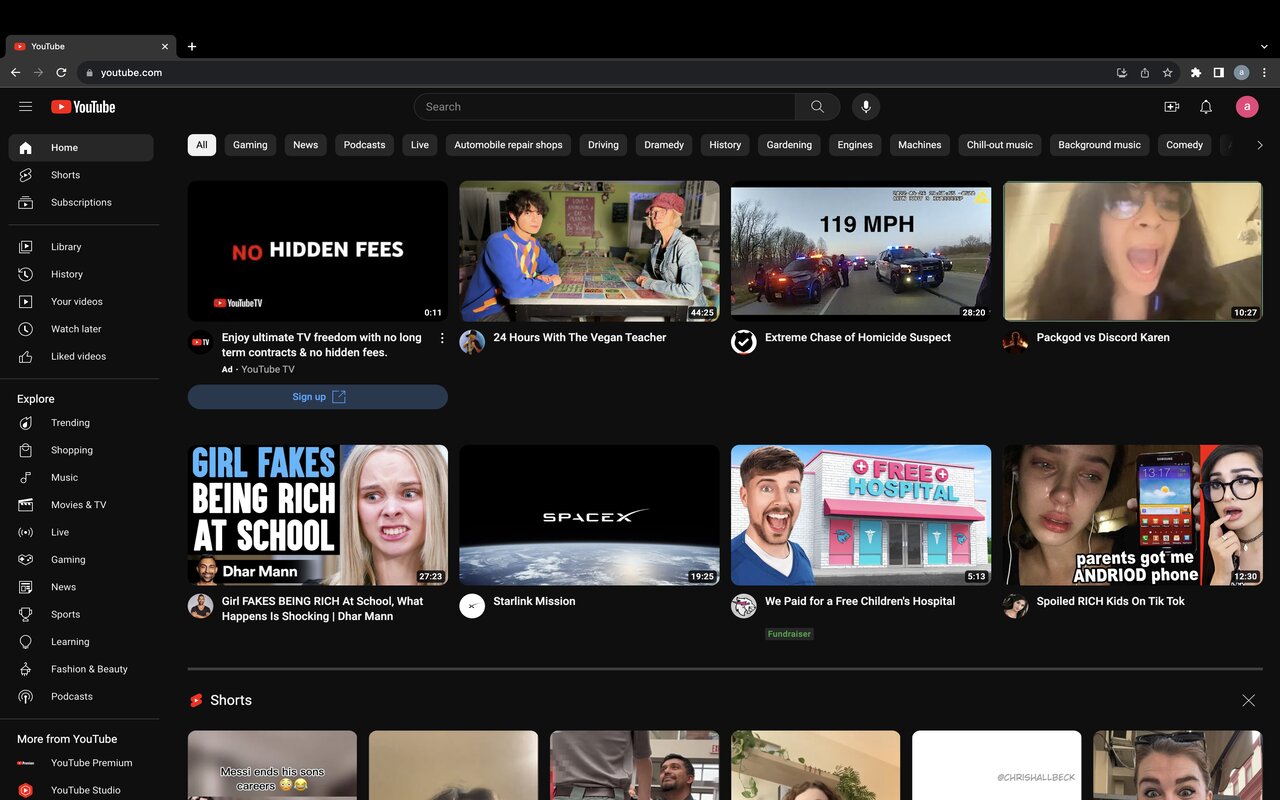This screenshot has width=1280, height=800.
Task: Open the notifications bell
Action: 1206,106
